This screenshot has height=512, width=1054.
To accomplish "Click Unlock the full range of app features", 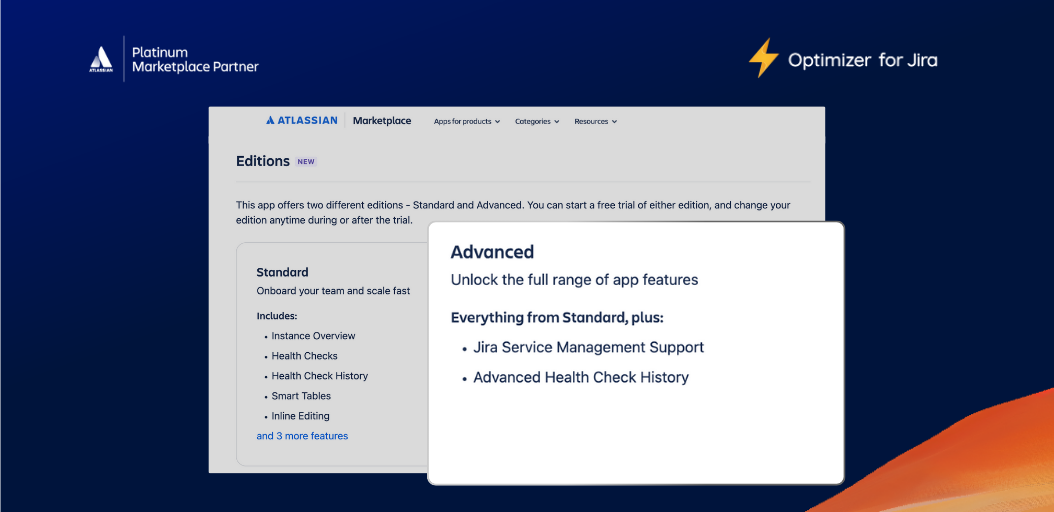I will tap(574, 280).
